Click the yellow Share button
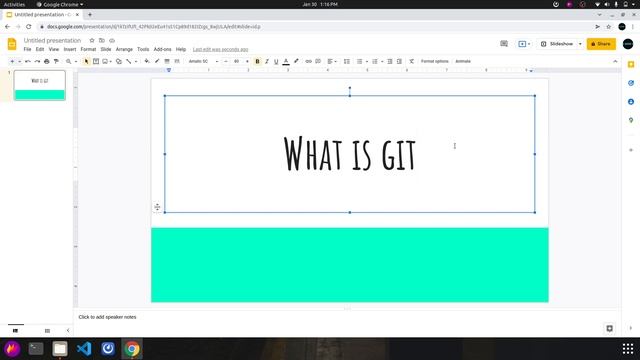Viewport: 640px width, 360px height. (601, 44)
